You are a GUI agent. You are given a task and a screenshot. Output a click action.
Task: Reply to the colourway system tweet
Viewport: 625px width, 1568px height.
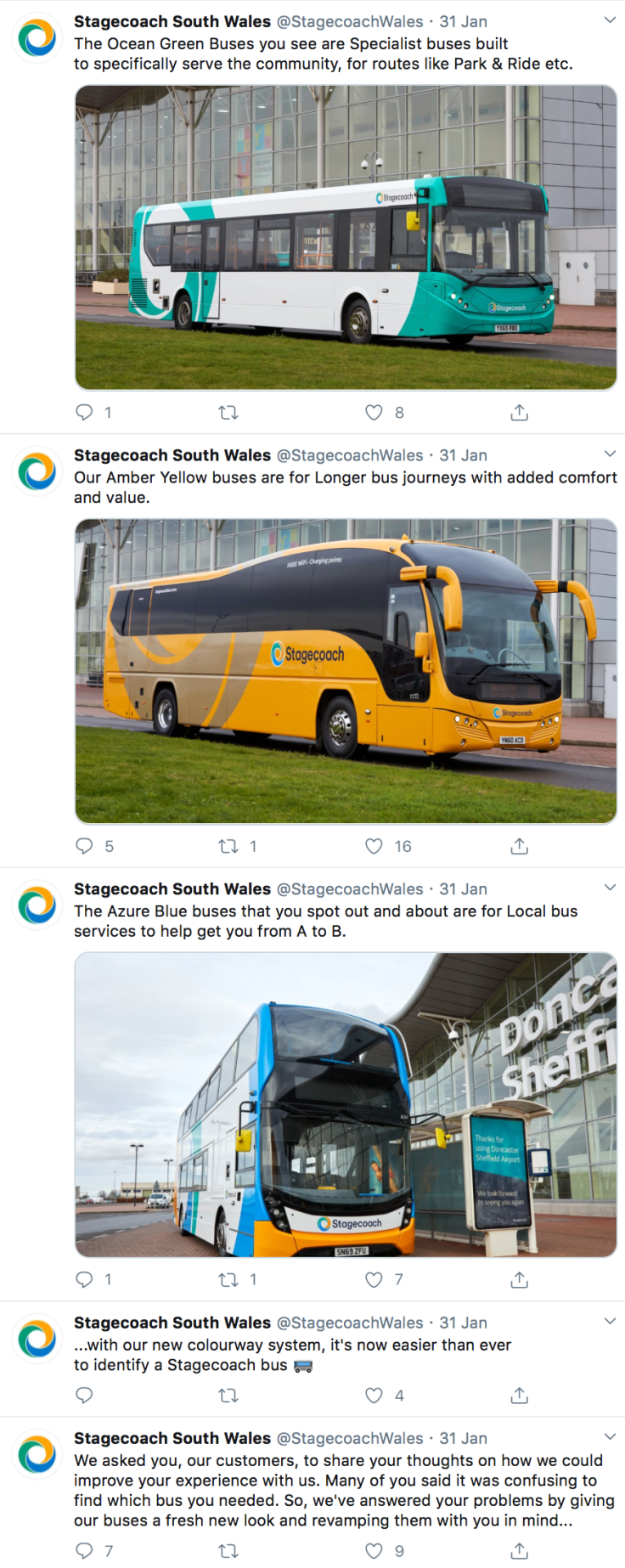(x=84, y=1395)
